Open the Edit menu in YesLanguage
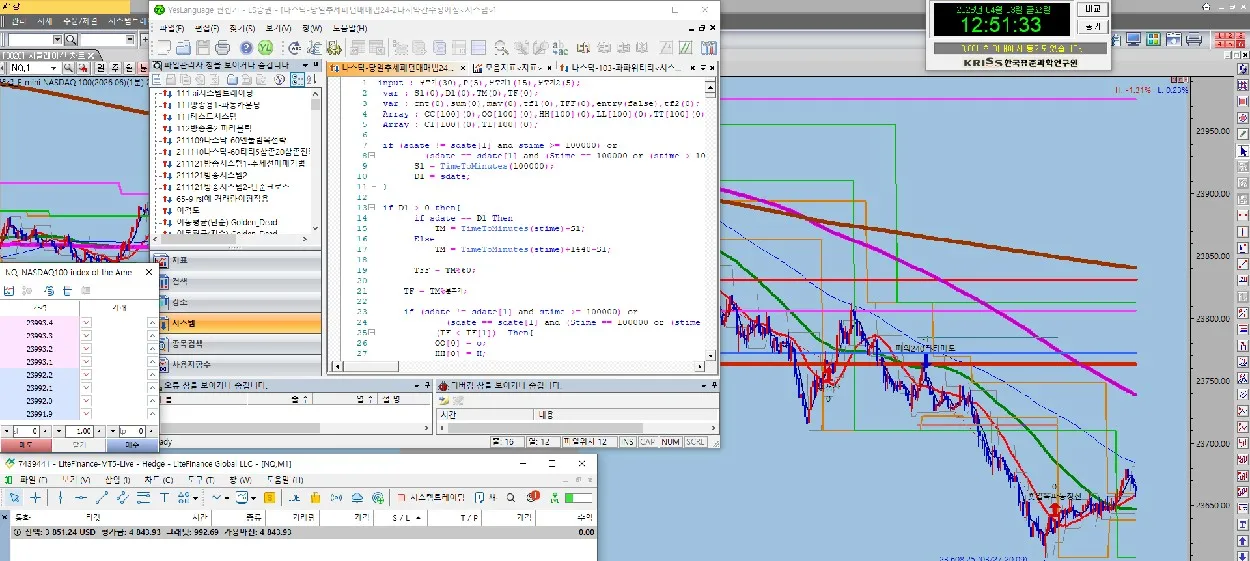The image size is (1250, 561). pyautogui.click(x=207, y=28)
